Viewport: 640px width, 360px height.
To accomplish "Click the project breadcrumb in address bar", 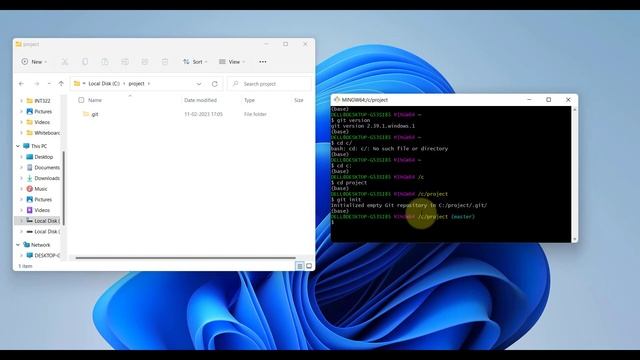I will point(136,84).
